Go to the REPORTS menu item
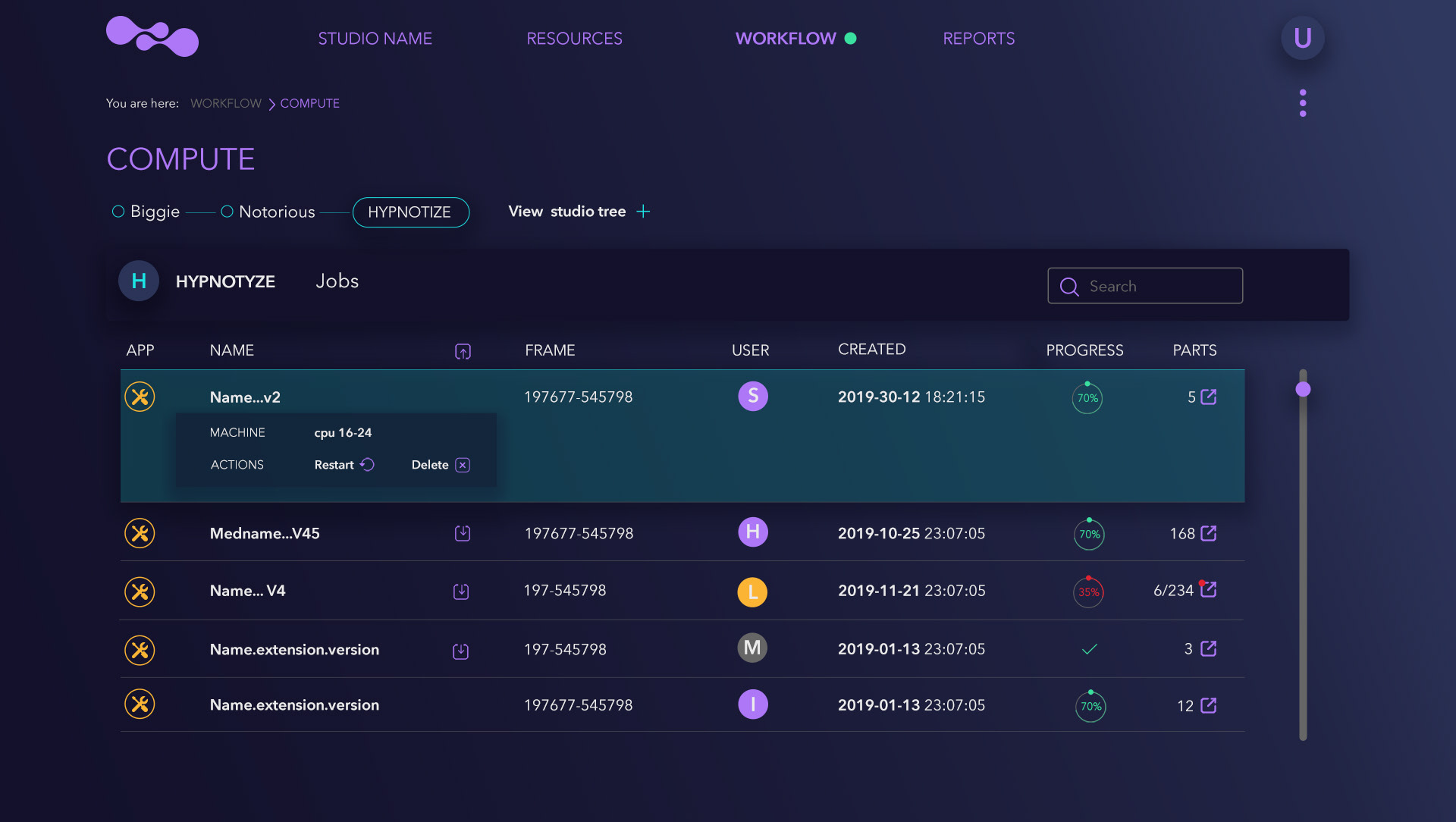 click(978, 39)
